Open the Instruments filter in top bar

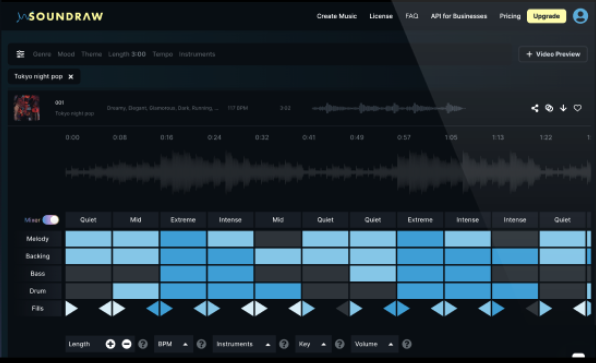tap(197, 54)
